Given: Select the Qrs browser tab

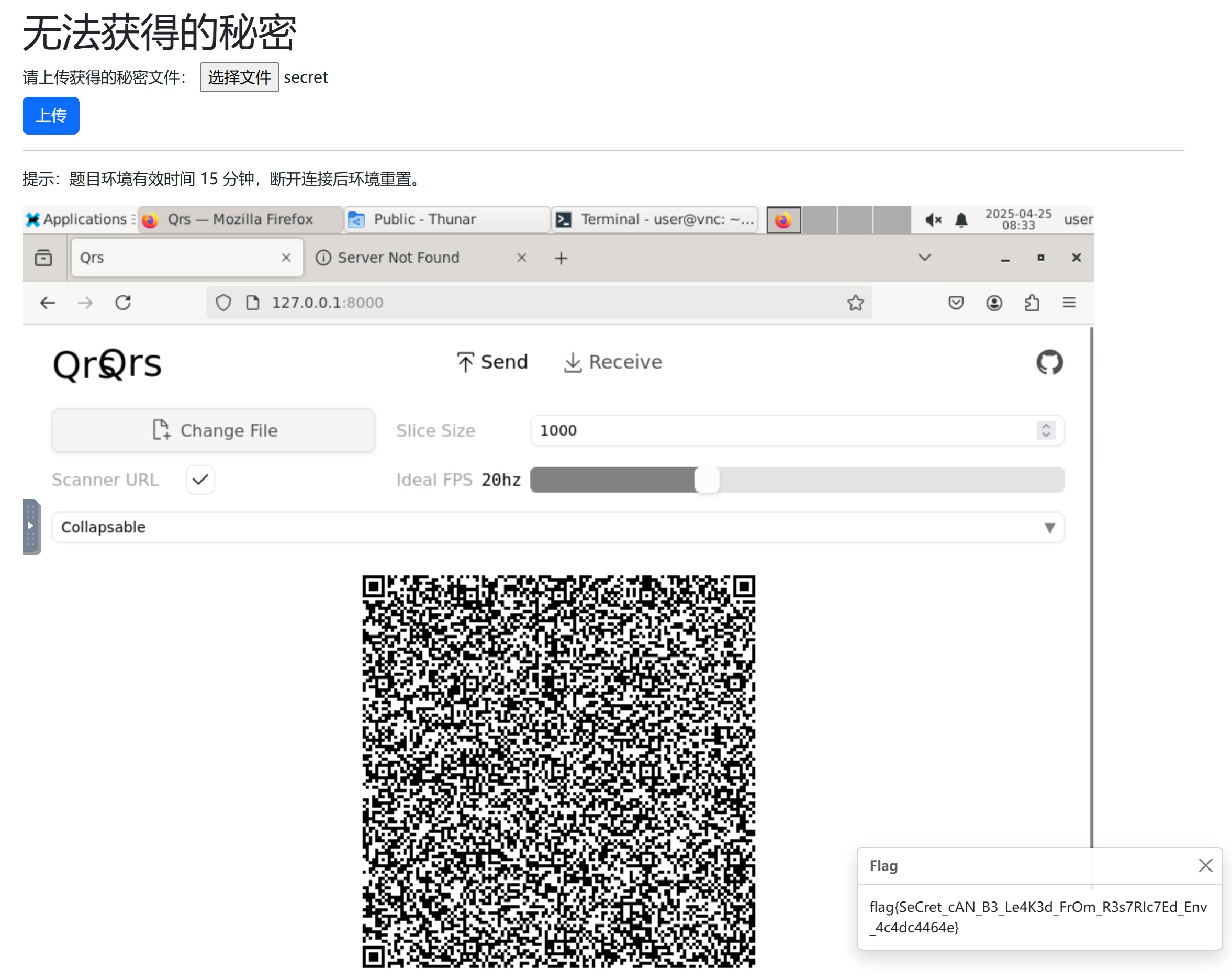Looking at the screenshot, I should (187, 258).
